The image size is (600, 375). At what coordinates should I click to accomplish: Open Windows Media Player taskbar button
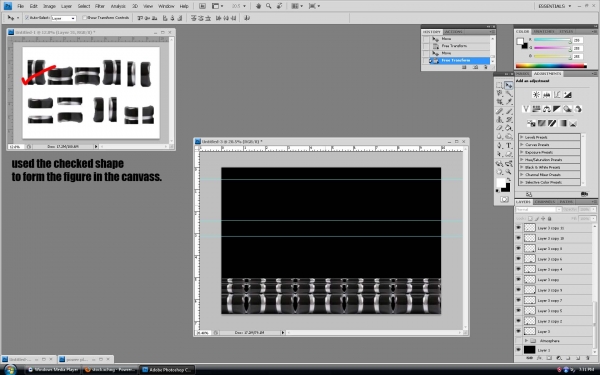(53, 370)
